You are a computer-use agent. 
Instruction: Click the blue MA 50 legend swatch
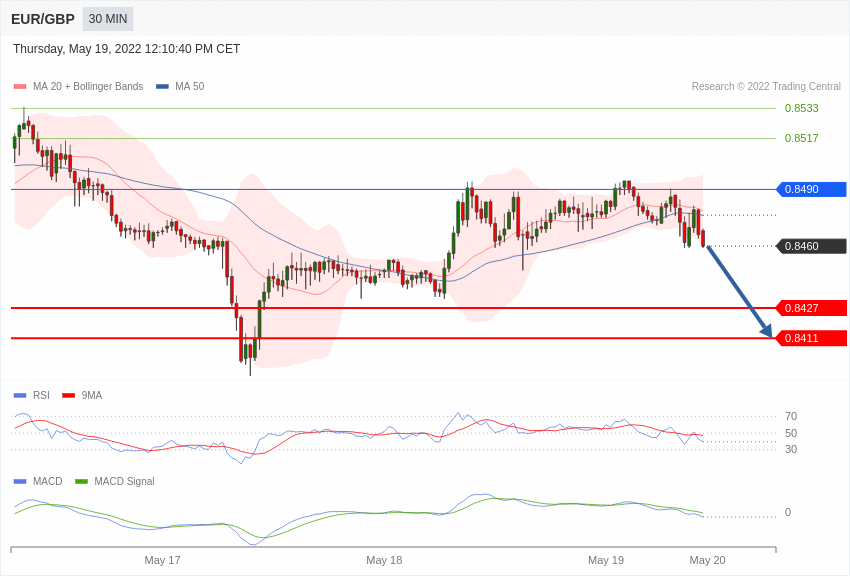pyautogui.click(x=162, y=87)
